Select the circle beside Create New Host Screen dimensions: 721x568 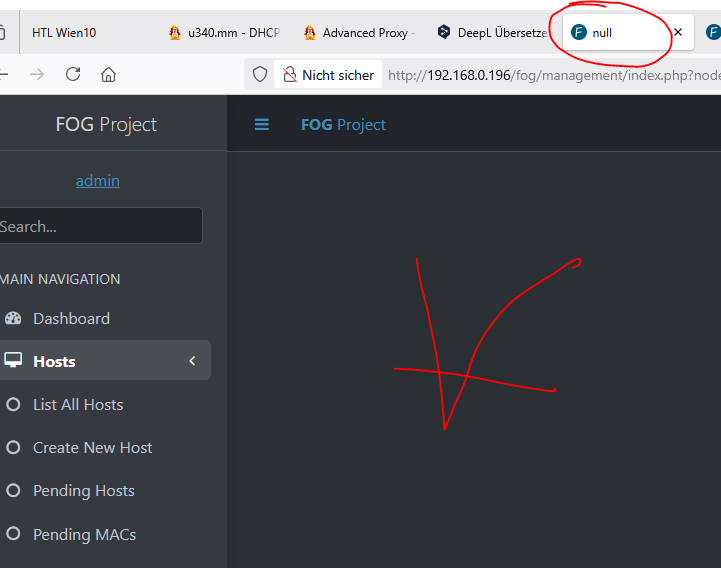[x=13, y=448]
